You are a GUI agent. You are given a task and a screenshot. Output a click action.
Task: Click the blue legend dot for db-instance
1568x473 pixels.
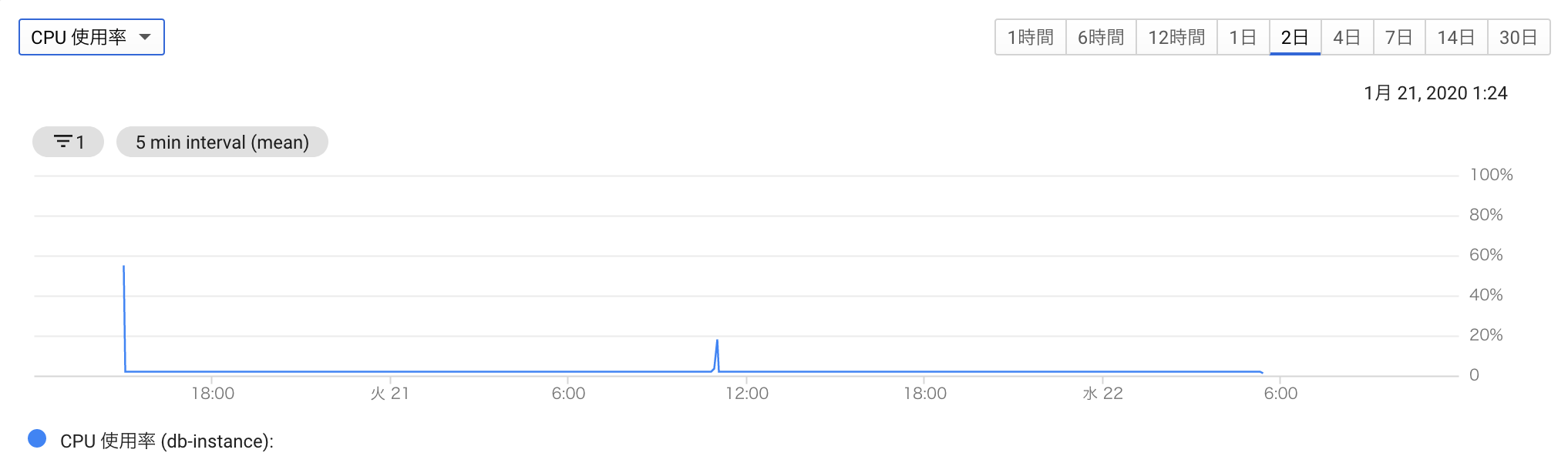37,438
